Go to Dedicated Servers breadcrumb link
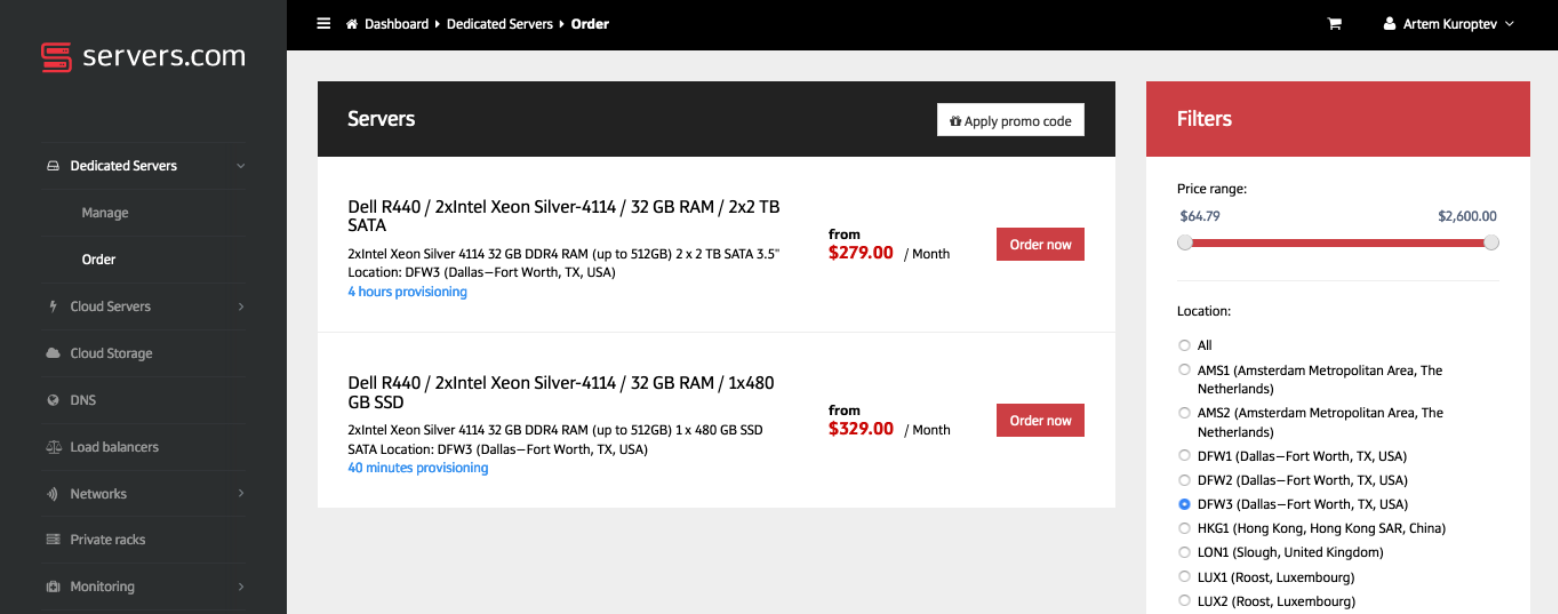The height and width of the screenshot is (614, 1558). (x=500, y=24)
